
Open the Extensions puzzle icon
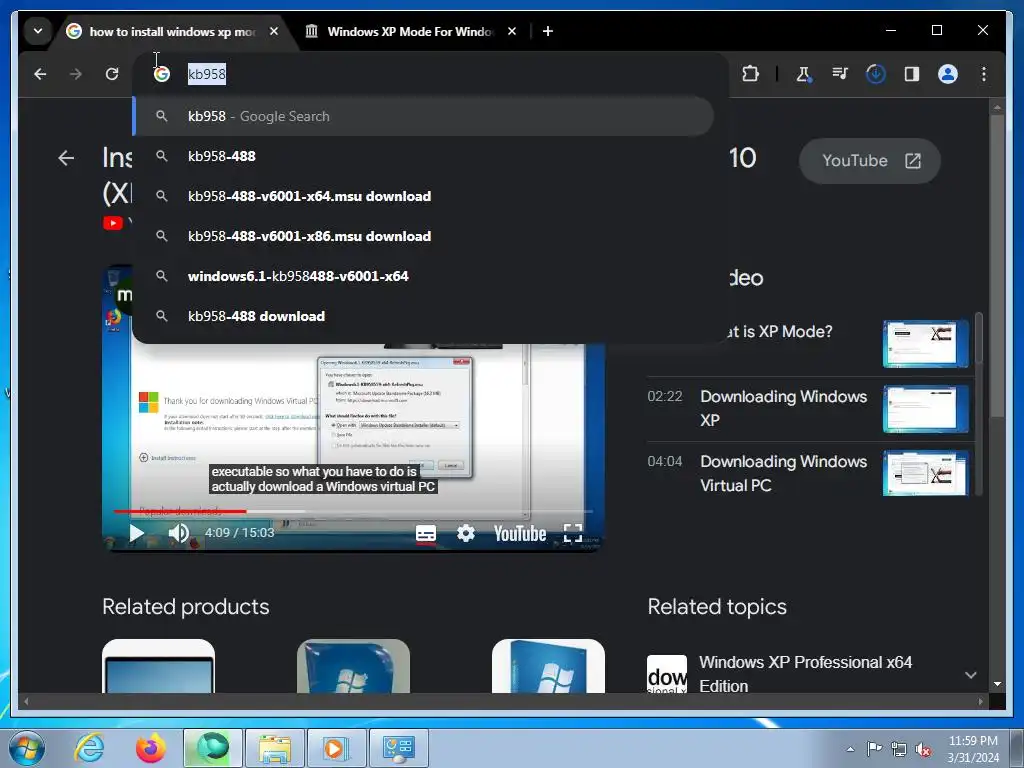pyautogui.click(x=750, y=74)
